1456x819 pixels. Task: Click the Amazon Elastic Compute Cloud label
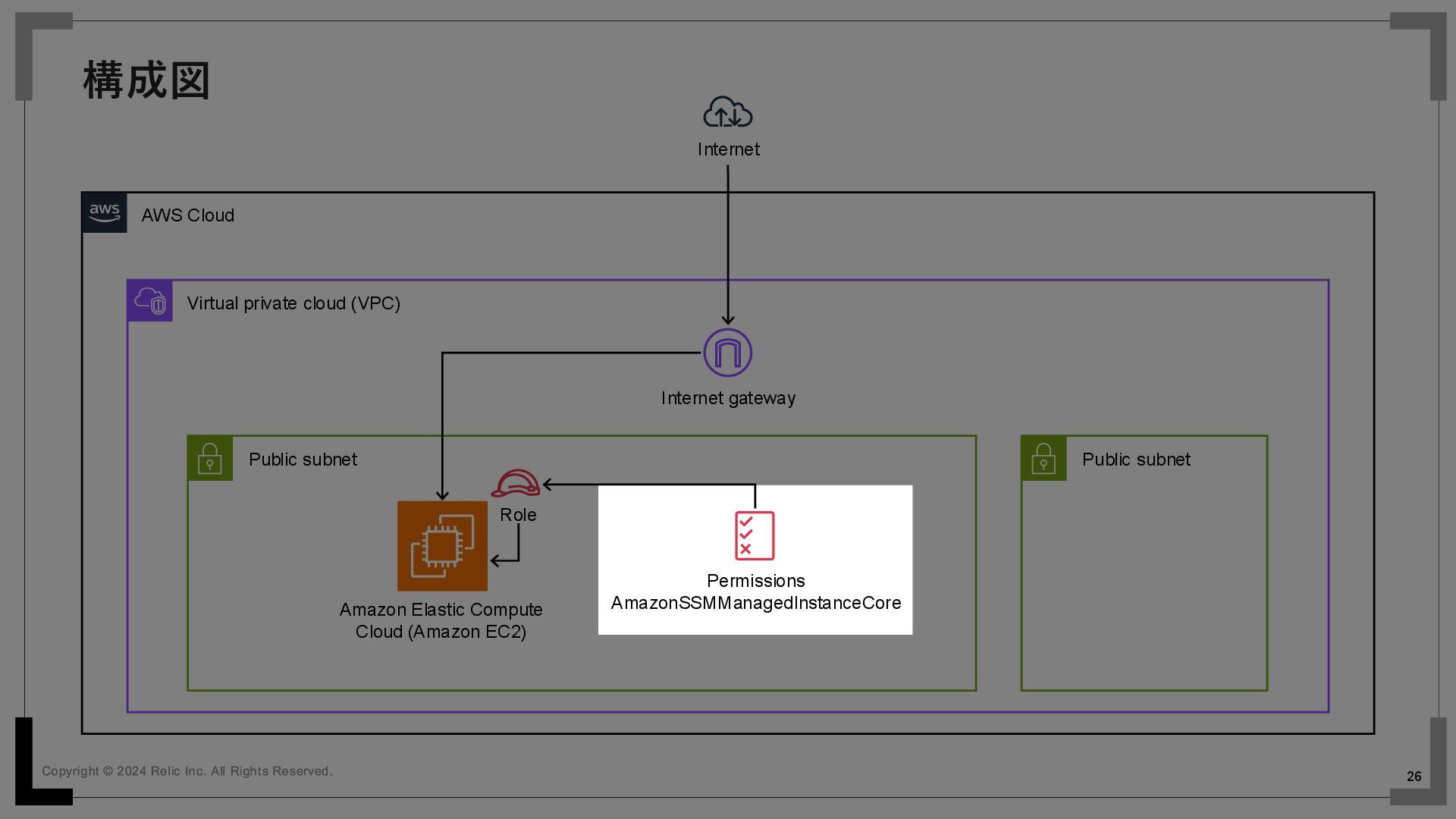coord(441,620)
